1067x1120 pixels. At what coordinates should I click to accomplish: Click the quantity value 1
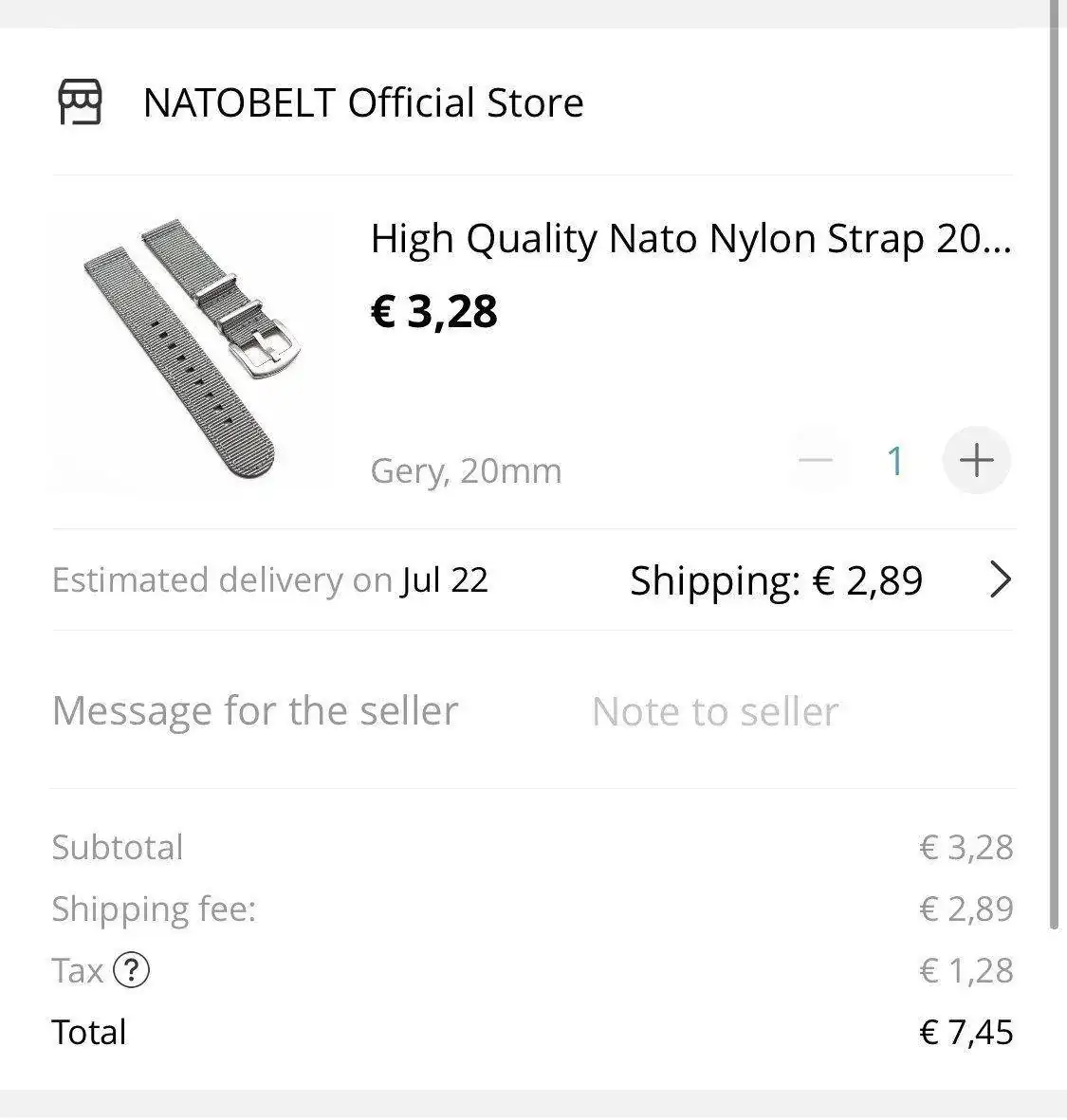coord(894,461)
